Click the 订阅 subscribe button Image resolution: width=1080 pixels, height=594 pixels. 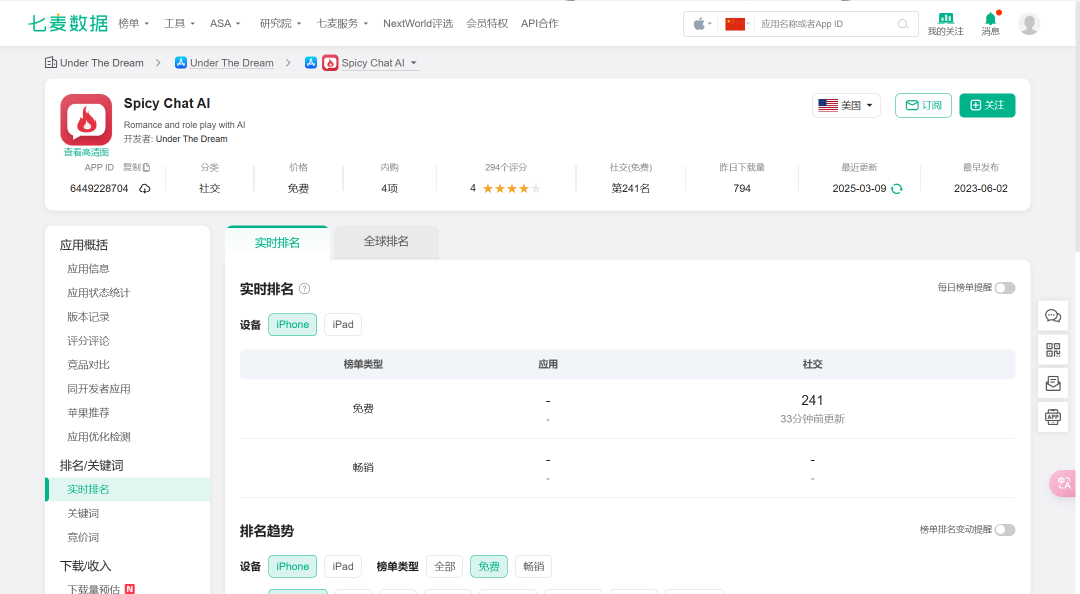923,105
